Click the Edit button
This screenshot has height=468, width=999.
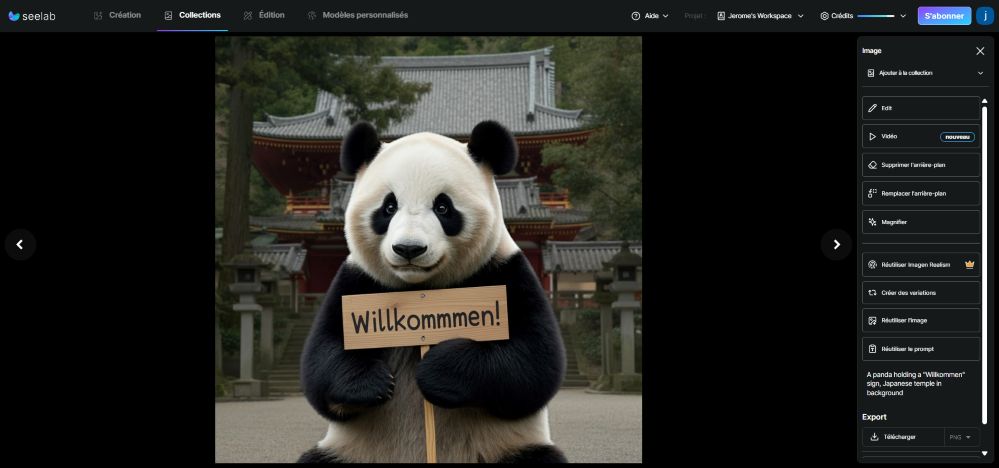click(921, 108)
